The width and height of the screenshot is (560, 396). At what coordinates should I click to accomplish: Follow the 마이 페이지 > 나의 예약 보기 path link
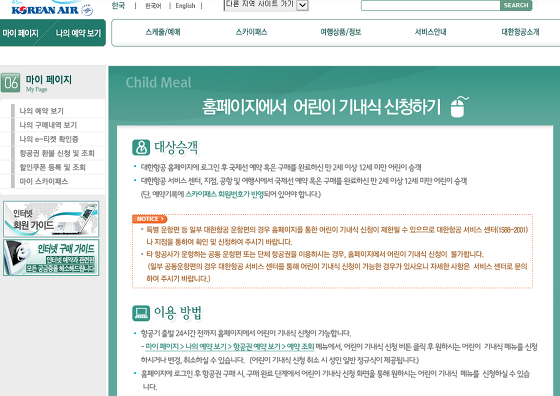(230, 346)
